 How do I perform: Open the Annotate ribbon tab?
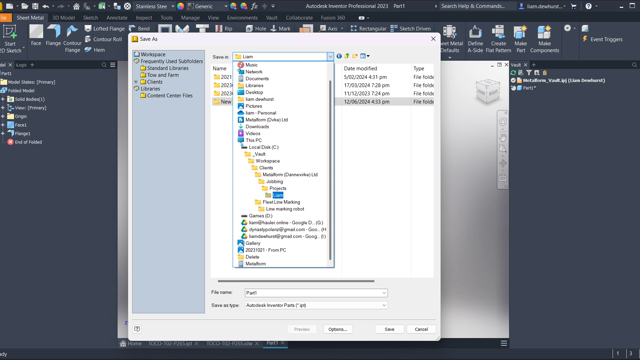coord(117,18)
